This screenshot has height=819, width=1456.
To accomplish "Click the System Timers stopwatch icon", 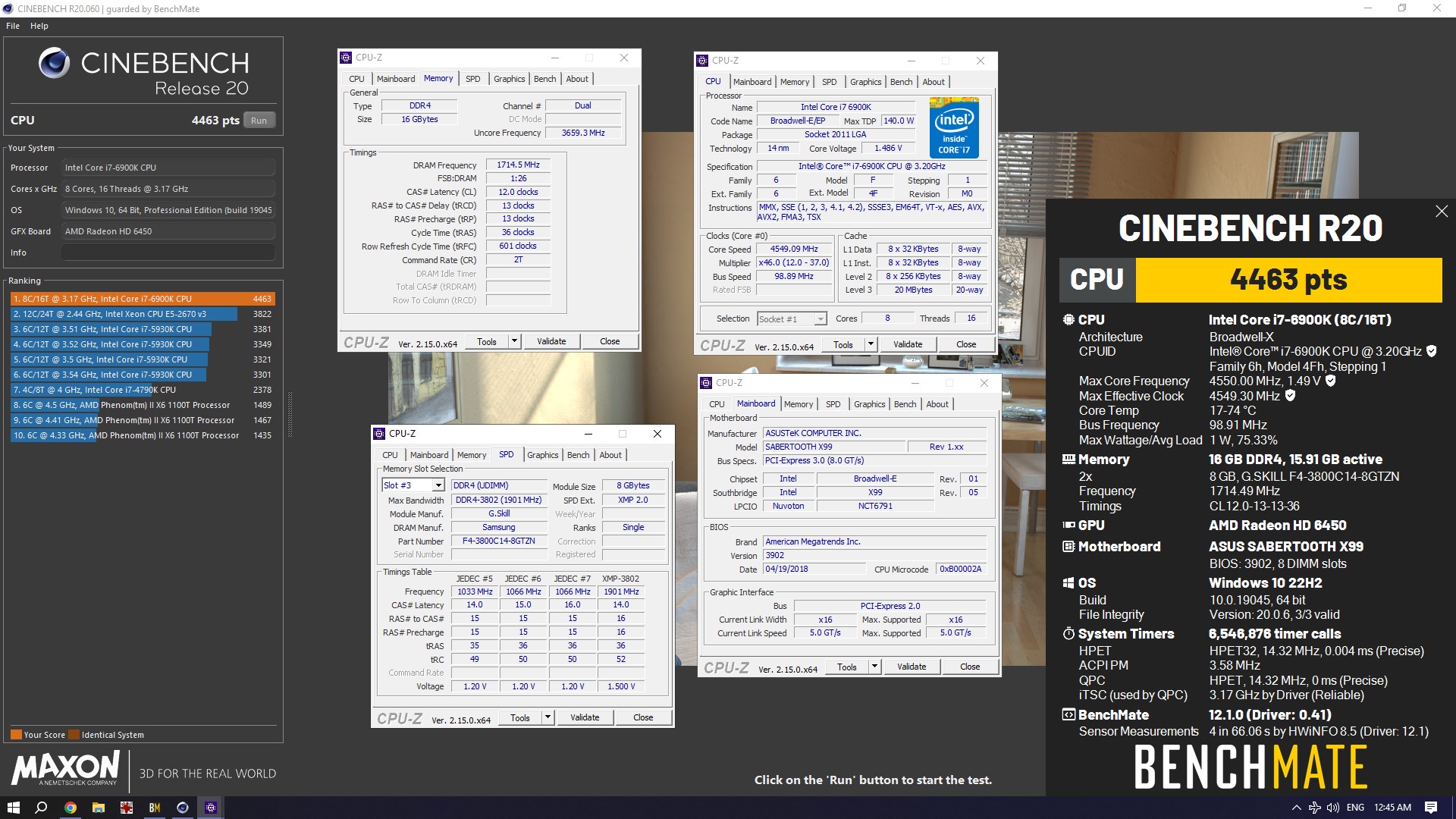I will (1068, 633).
